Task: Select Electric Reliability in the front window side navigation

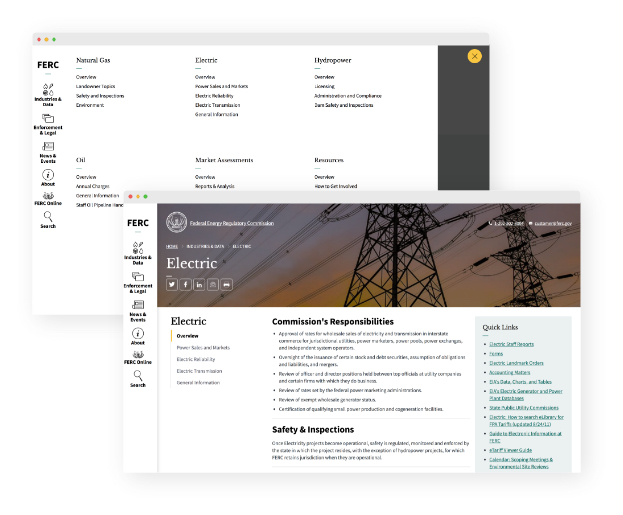Action: 195,359
